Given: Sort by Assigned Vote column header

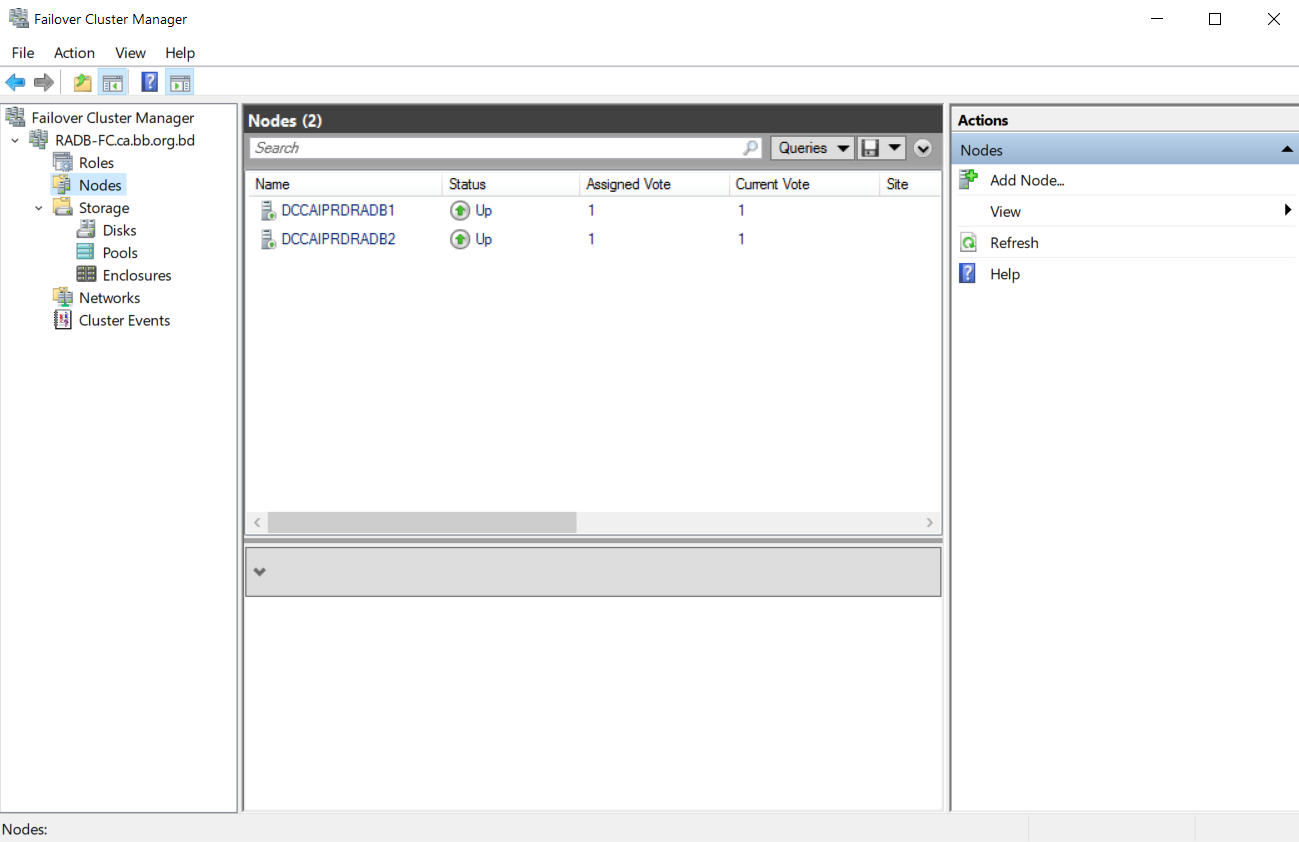Looking at the screenshot, I should pos(654,184).
